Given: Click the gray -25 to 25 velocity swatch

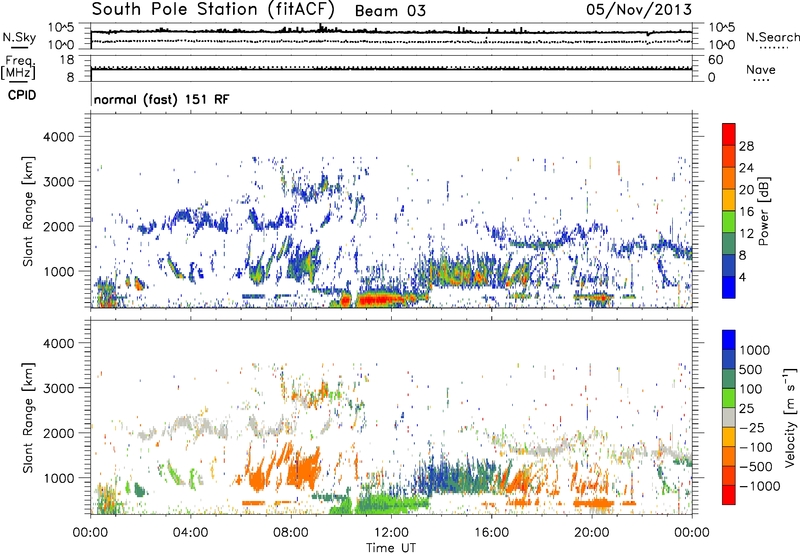Looking at the screenshot, I should (729, 418).
